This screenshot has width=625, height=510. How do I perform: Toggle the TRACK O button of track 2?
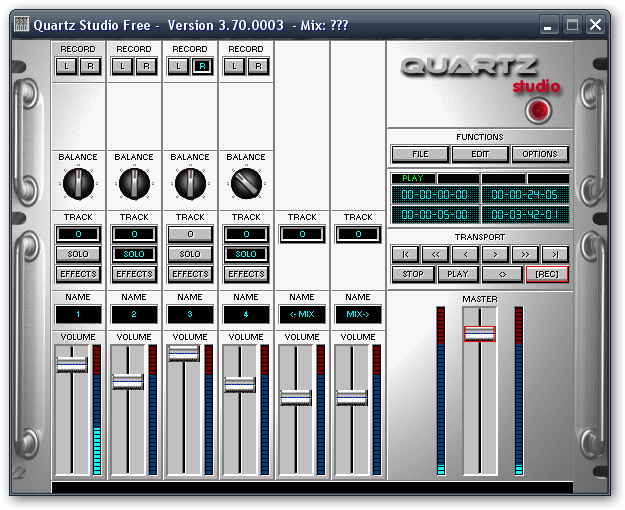tap(134, 234)
